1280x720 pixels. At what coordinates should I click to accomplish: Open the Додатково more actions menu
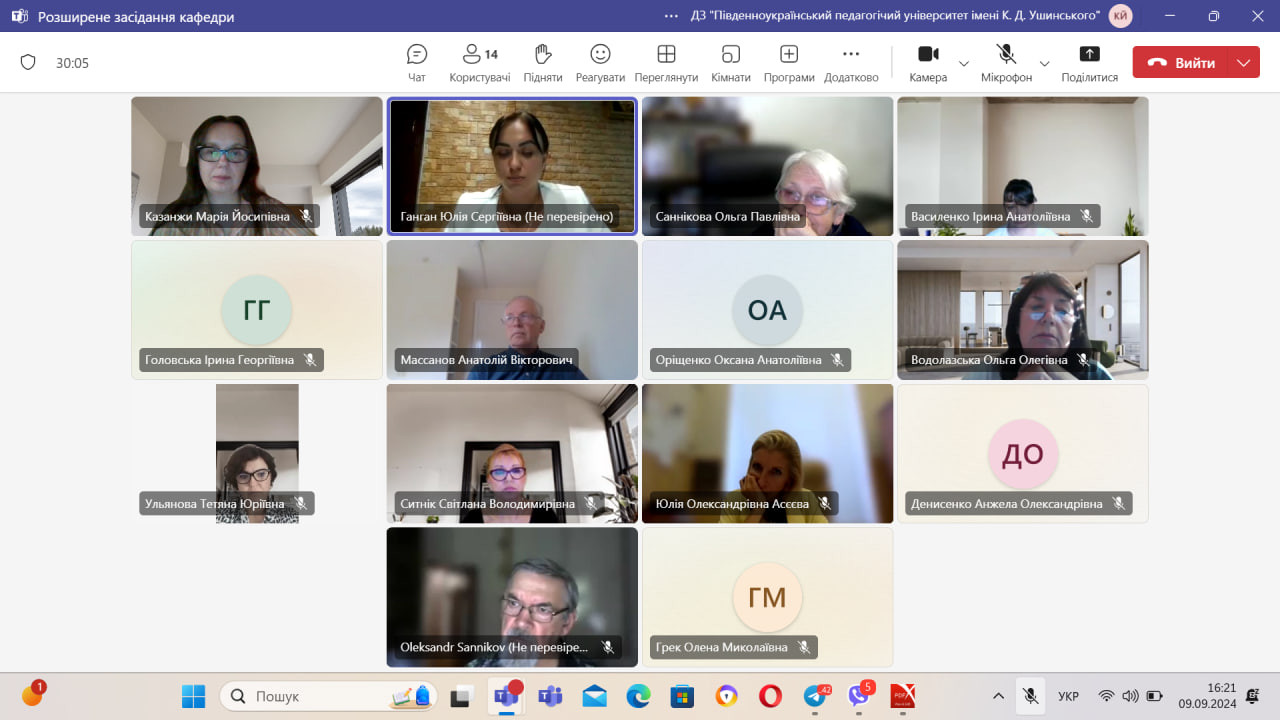851,63
